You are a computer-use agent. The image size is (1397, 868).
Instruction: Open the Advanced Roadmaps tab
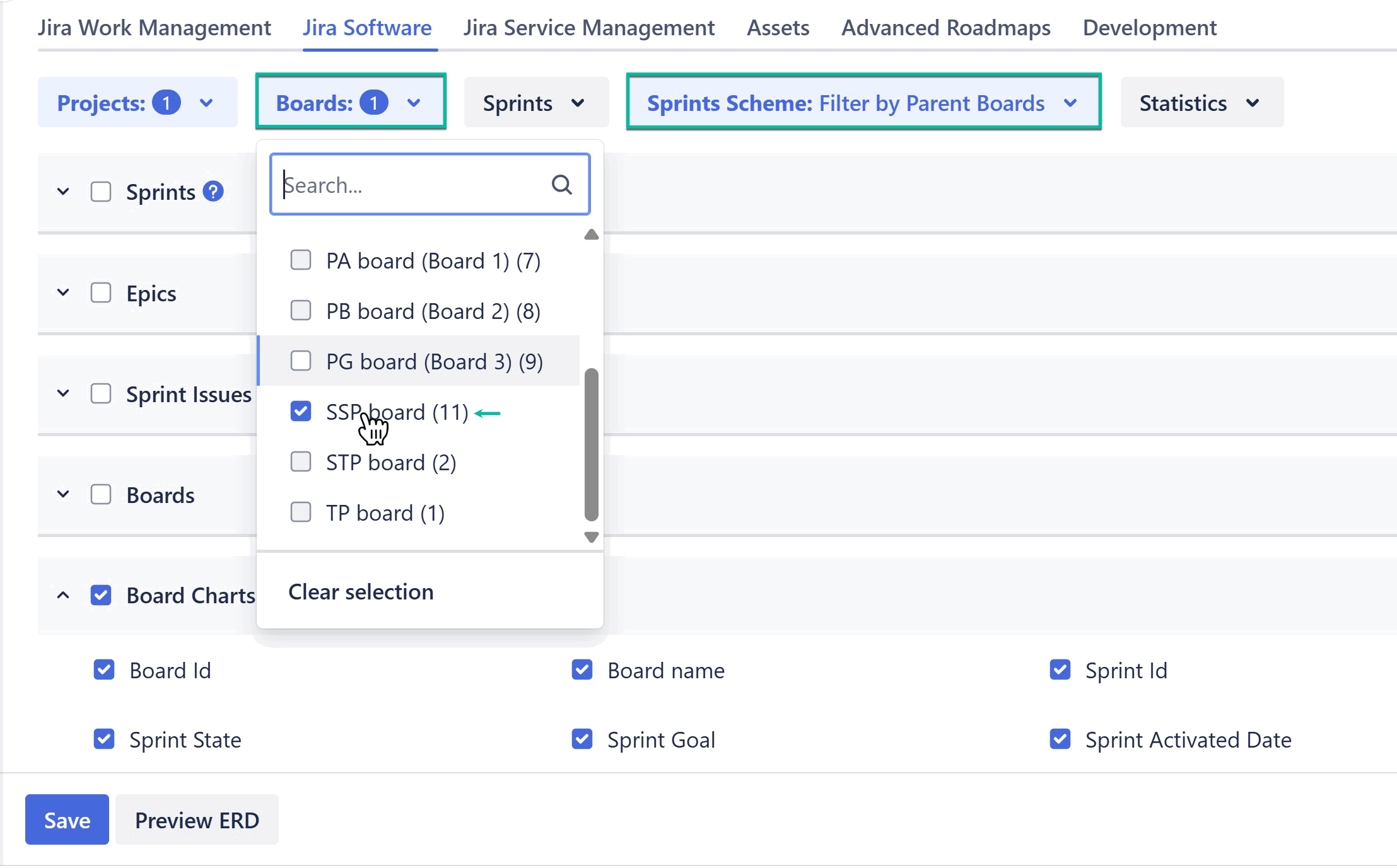pos(945,27)
